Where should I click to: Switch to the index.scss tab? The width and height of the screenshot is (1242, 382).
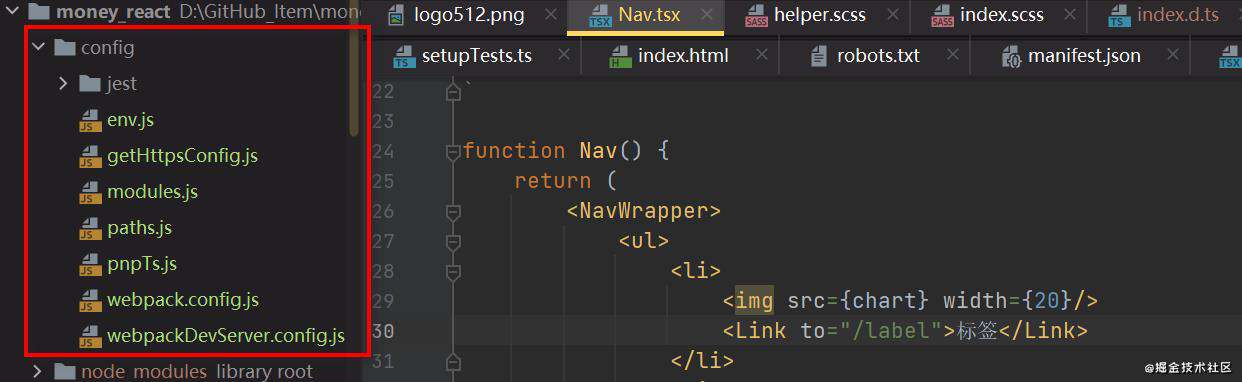click(1001, 15)
